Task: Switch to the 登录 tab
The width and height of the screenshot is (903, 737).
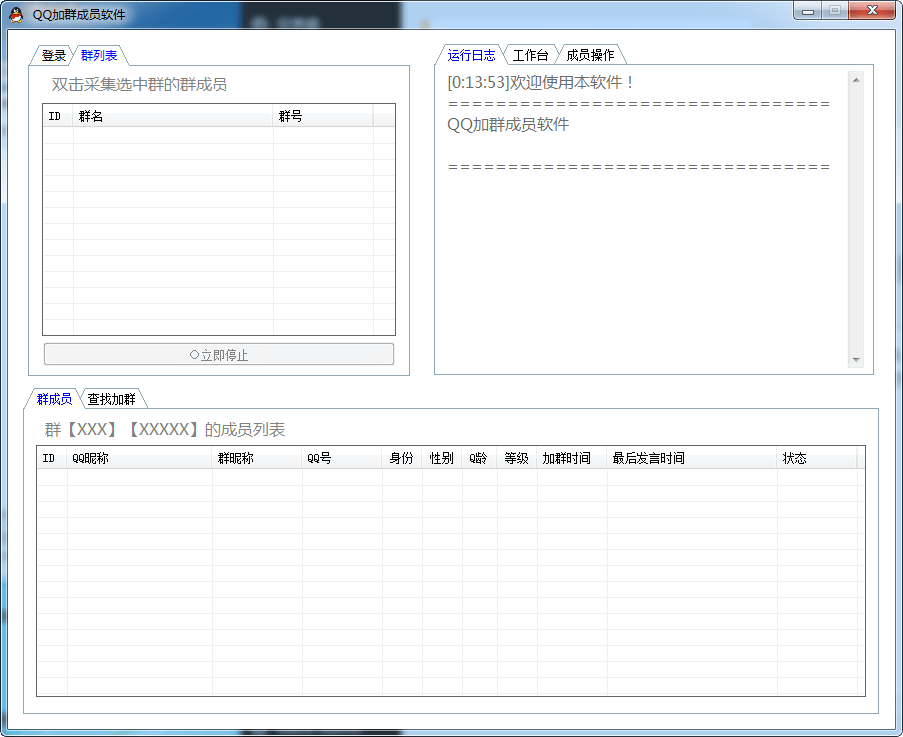Action: click(53, 55)
